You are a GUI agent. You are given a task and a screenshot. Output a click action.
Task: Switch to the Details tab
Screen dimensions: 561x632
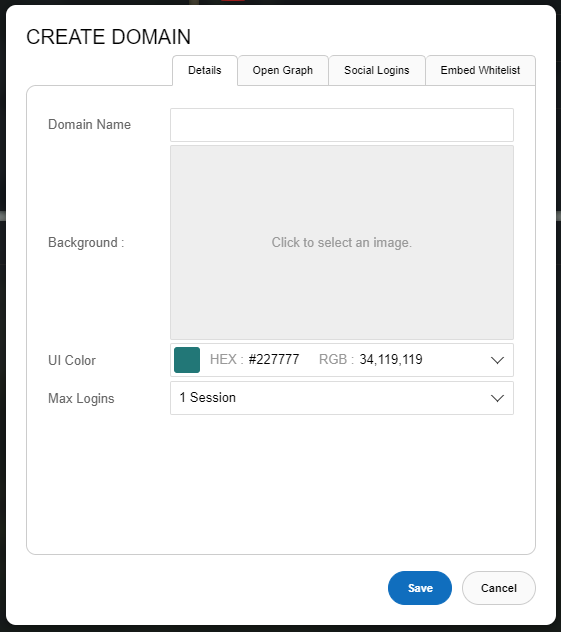[205, 71]
